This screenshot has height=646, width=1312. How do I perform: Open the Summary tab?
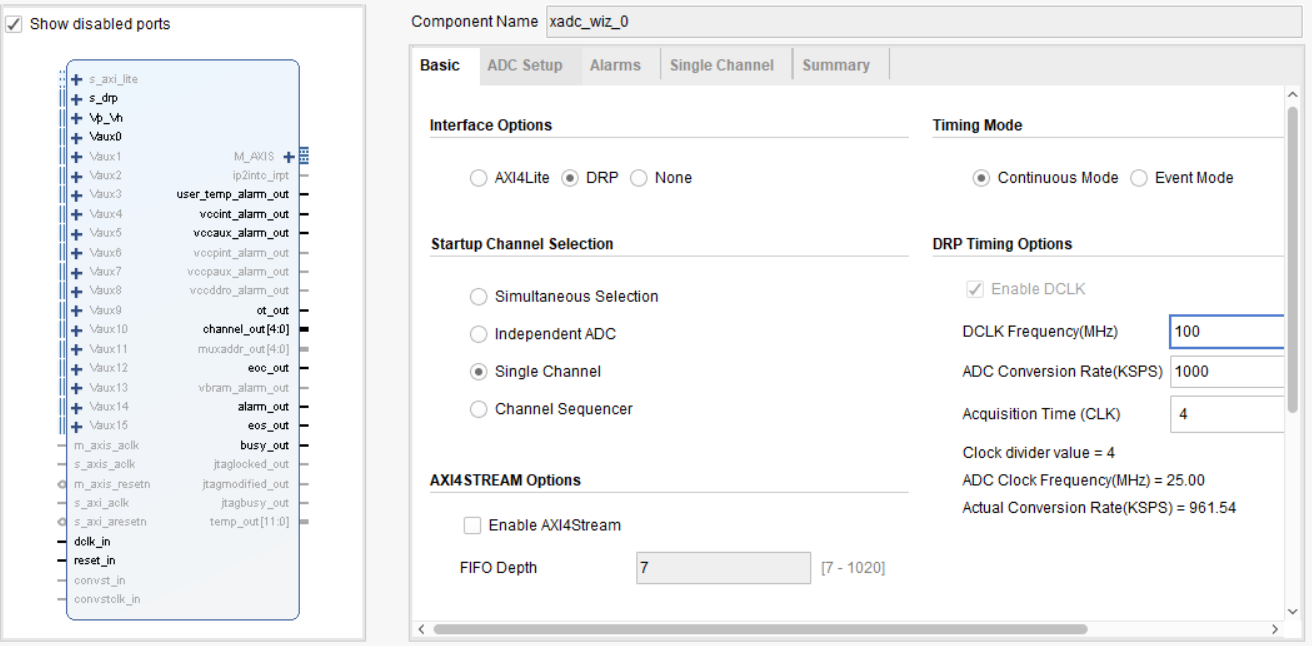[x=835, y=65]
